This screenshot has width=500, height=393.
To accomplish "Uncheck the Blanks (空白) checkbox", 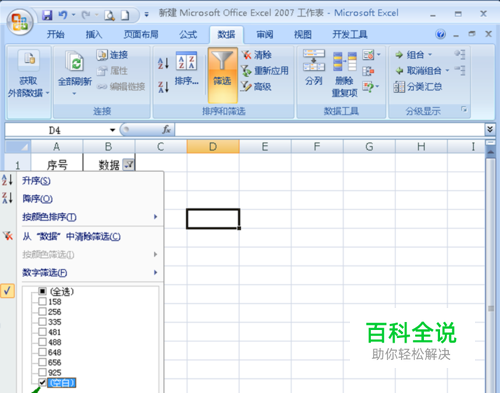I will [42, 382].
